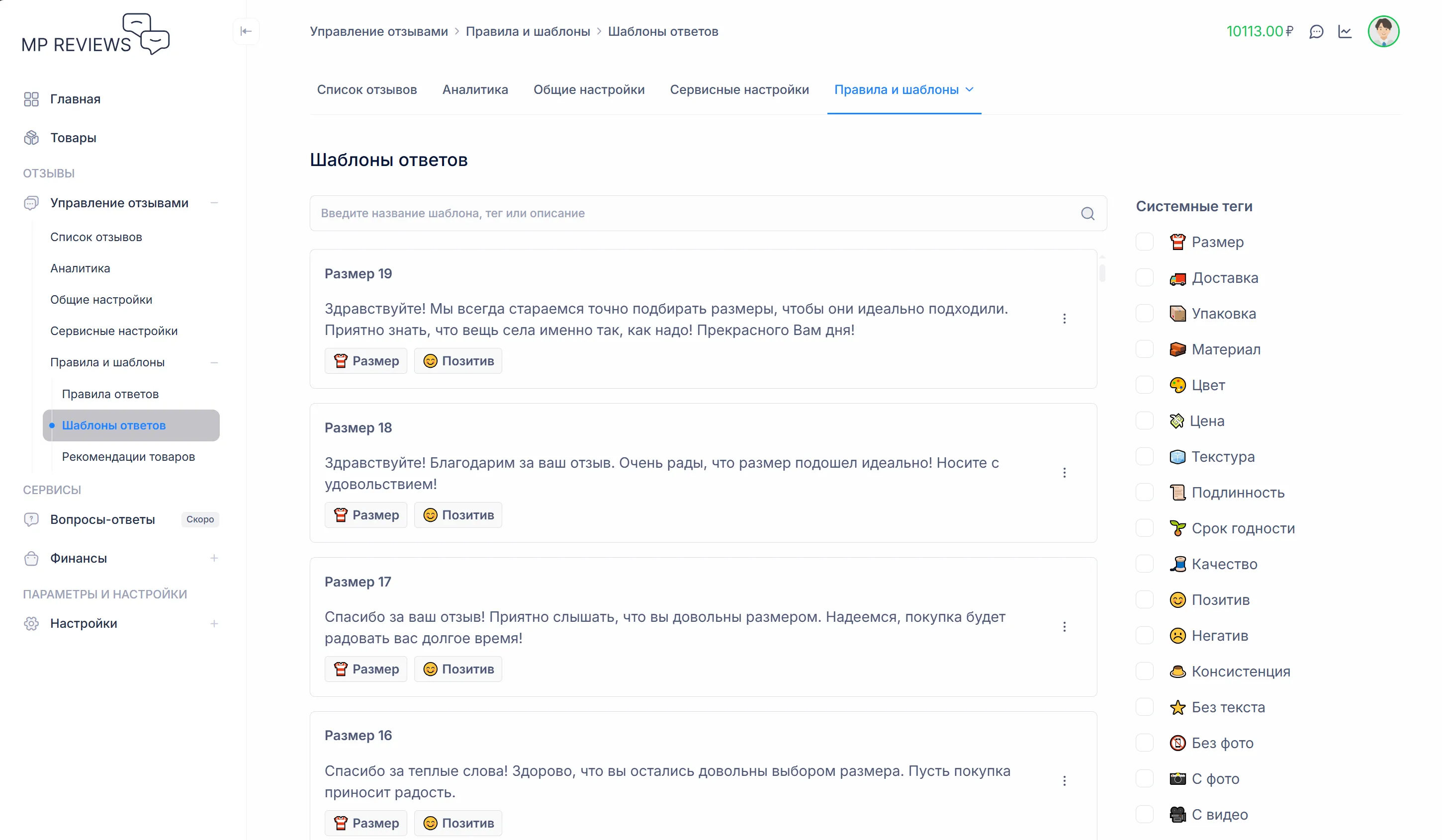
Task: Open the Правила и шаблоны tab dropdown
Action: tap(969, 89)
